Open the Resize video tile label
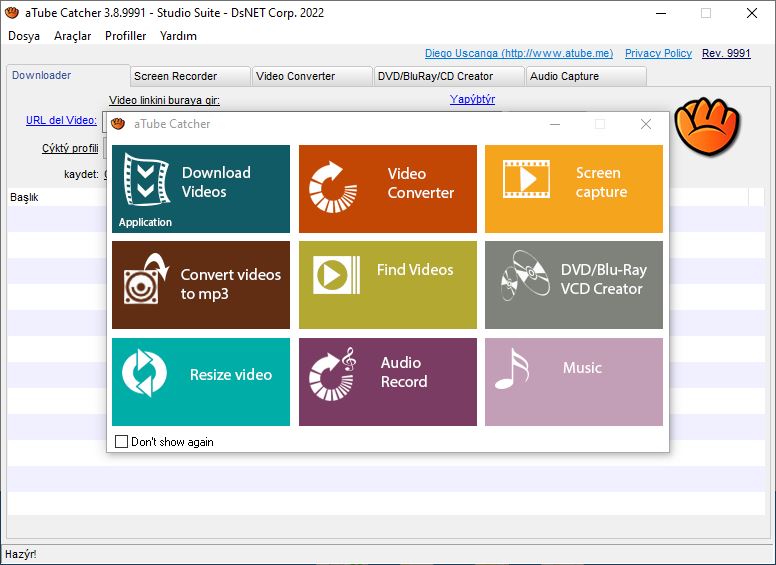Viewport: 776px width, 565px height. pos(231,375)
